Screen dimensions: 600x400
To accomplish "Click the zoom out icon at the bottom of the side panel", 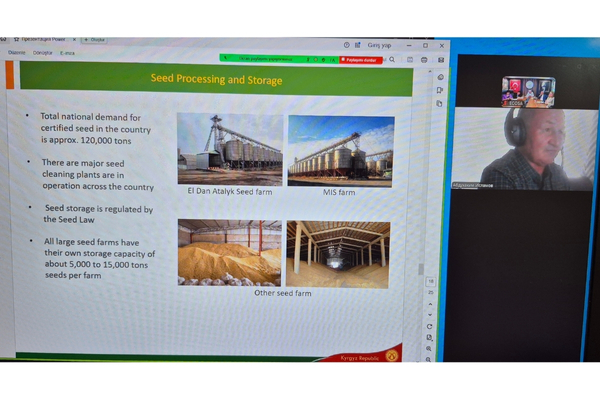I will (428, 359).
